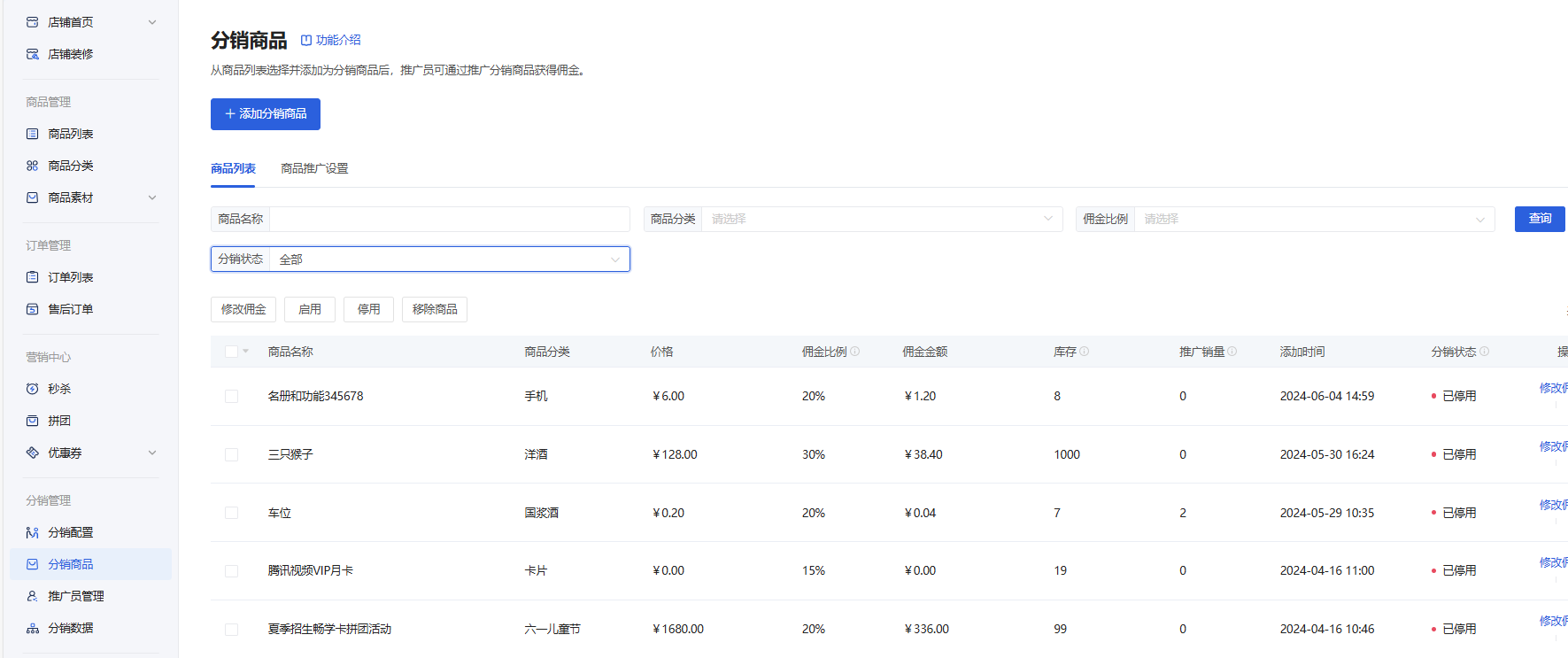Click the 修改佣金 button
The width and height of the screenshot is (1568, 658).
(243, 309)
